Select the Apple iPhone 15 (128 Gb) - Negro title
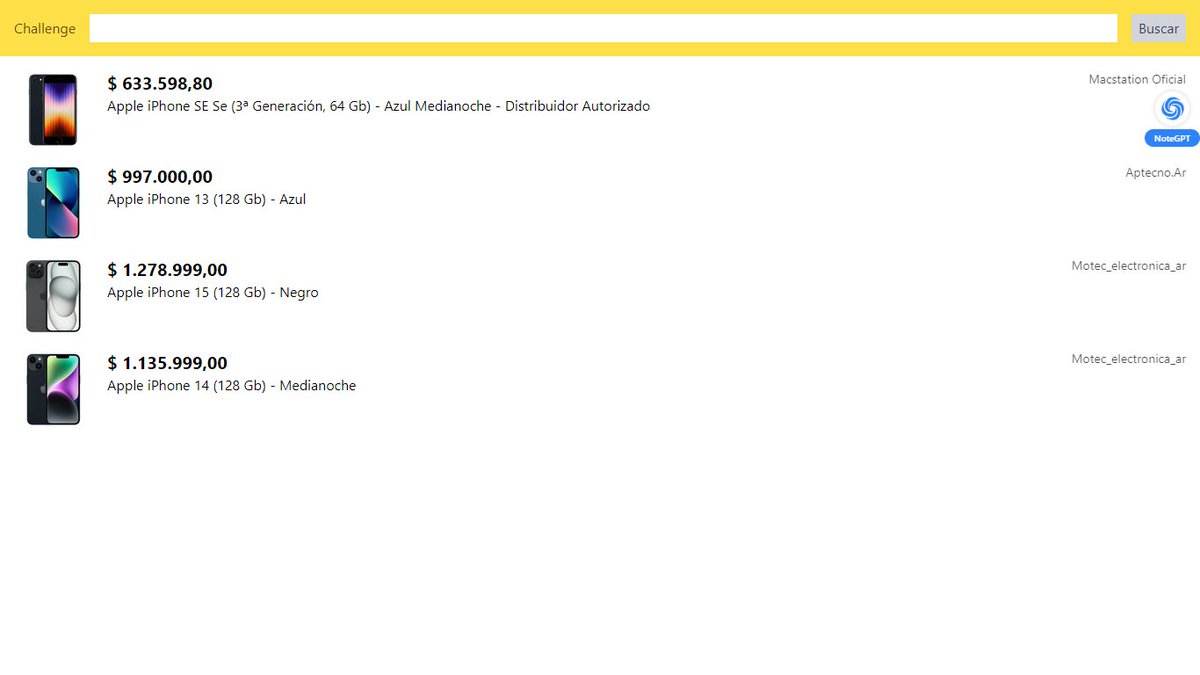Image resolution: width=1200 pixels, height=675 pixels. (x=213, y=292)
